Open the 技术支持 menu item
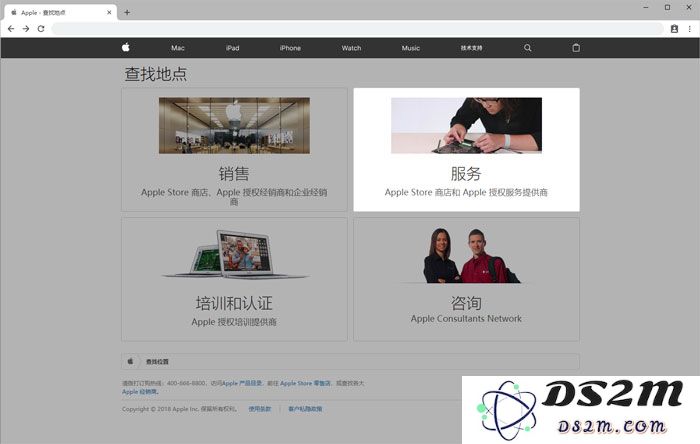 [471, 48]
